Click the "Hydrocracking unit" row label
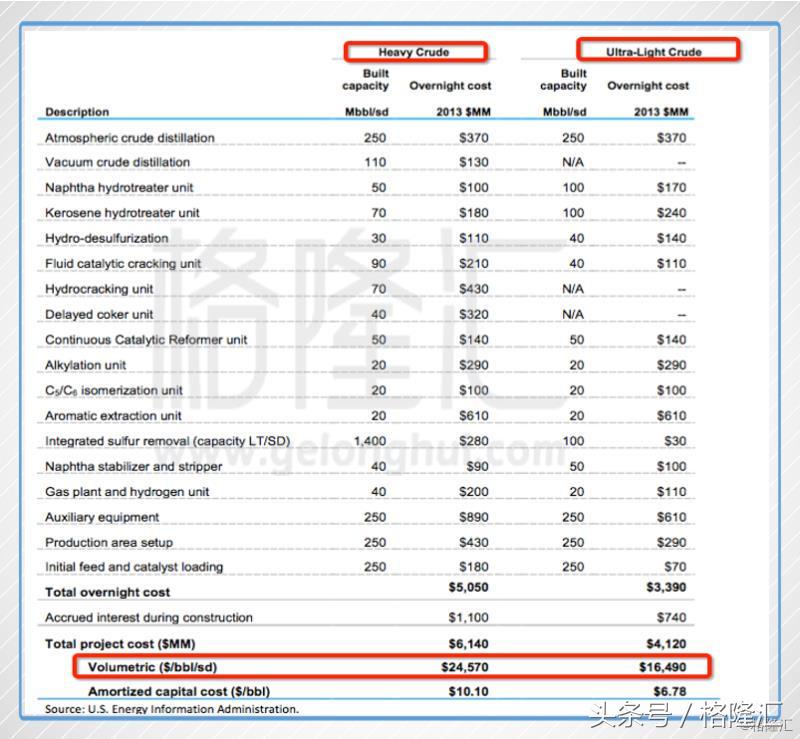The width and height of the screenshot is (800, 739). [x=99, y=289]
